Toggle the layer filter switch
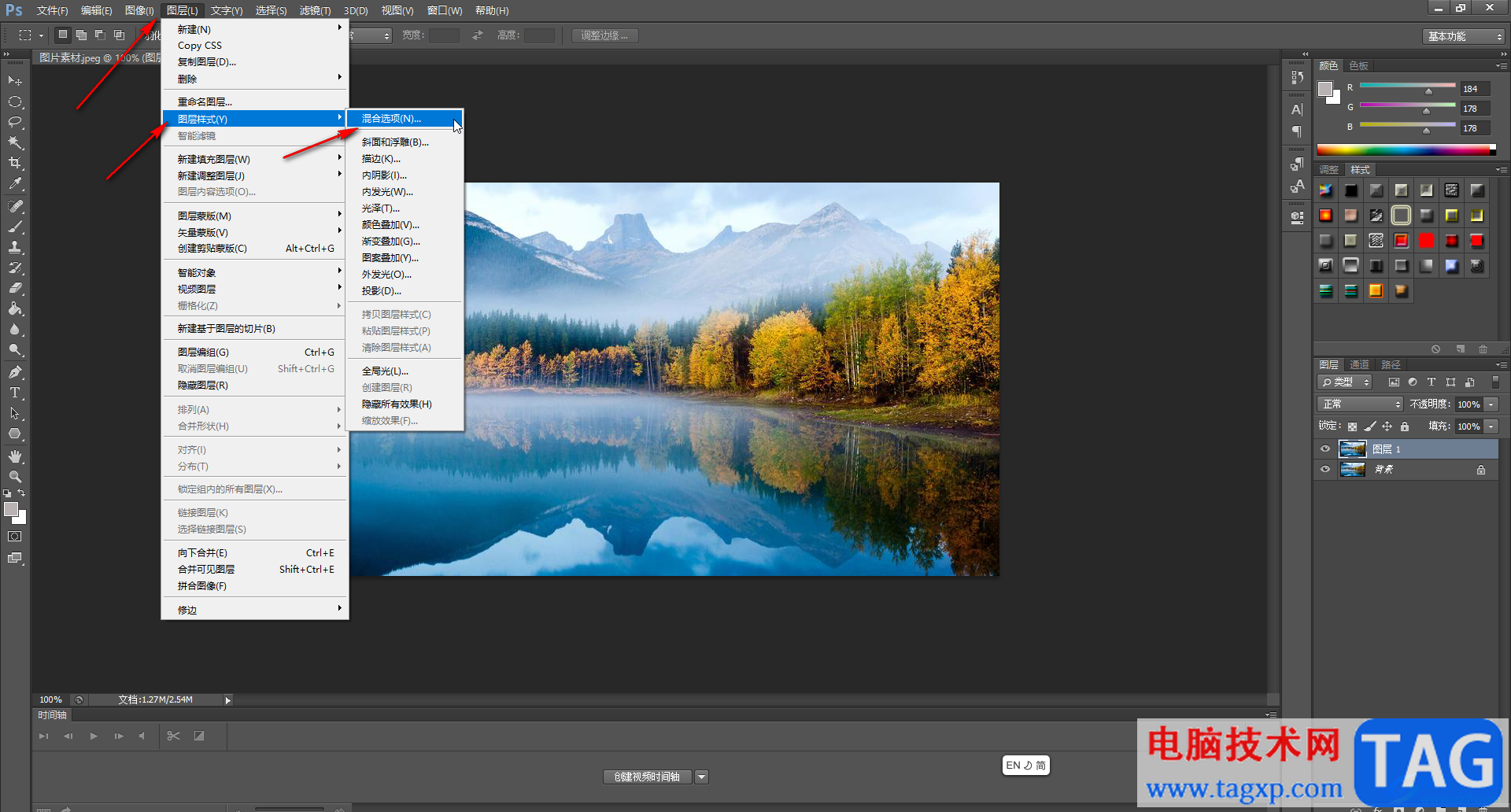The height and width of the screenshot is (812, 1511). point(1496,382)
